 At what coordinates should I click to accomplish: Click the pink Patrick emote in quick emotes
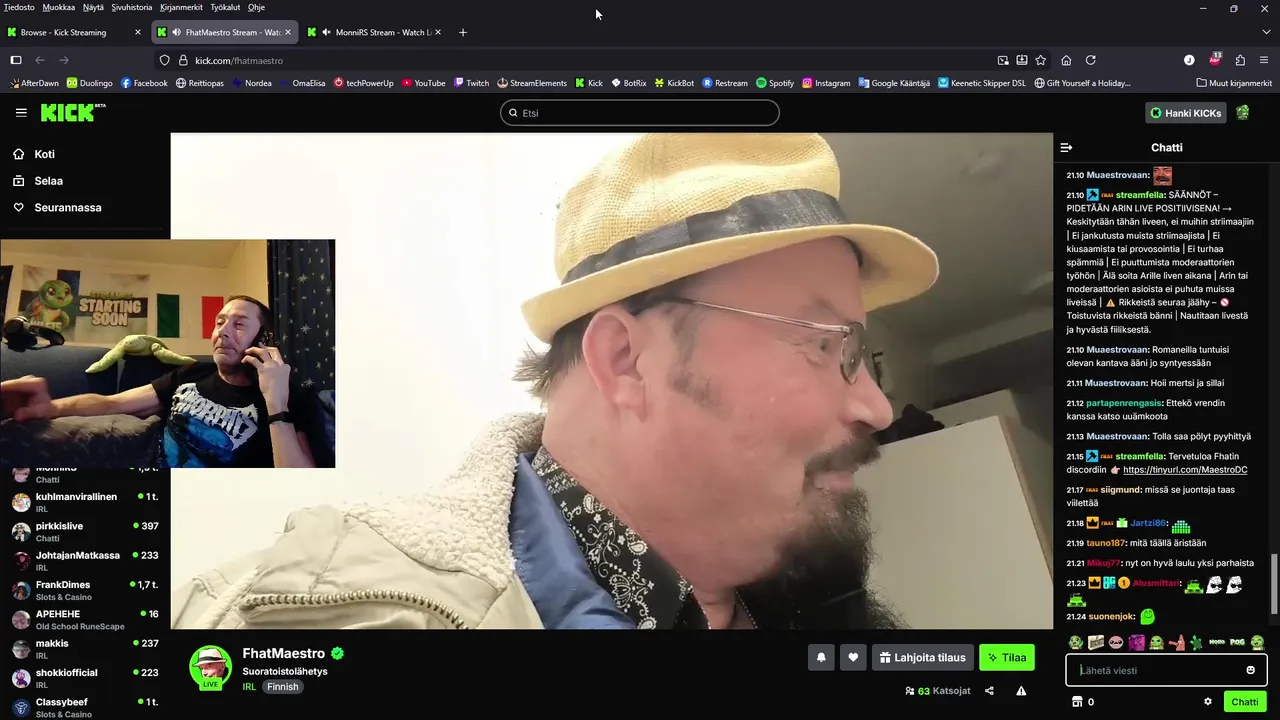click(x=1177, y=643)
